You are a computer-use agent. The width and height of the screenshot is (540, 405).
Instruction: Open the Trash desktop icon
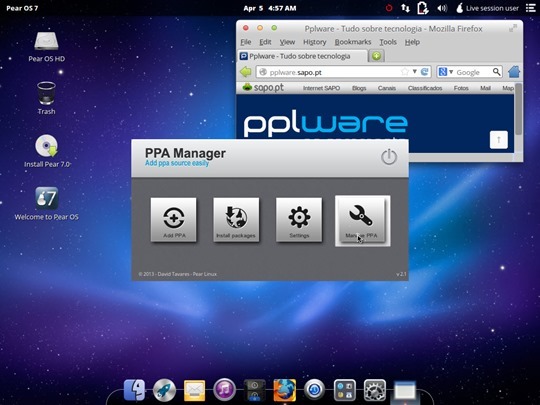[x=46, y=98]
